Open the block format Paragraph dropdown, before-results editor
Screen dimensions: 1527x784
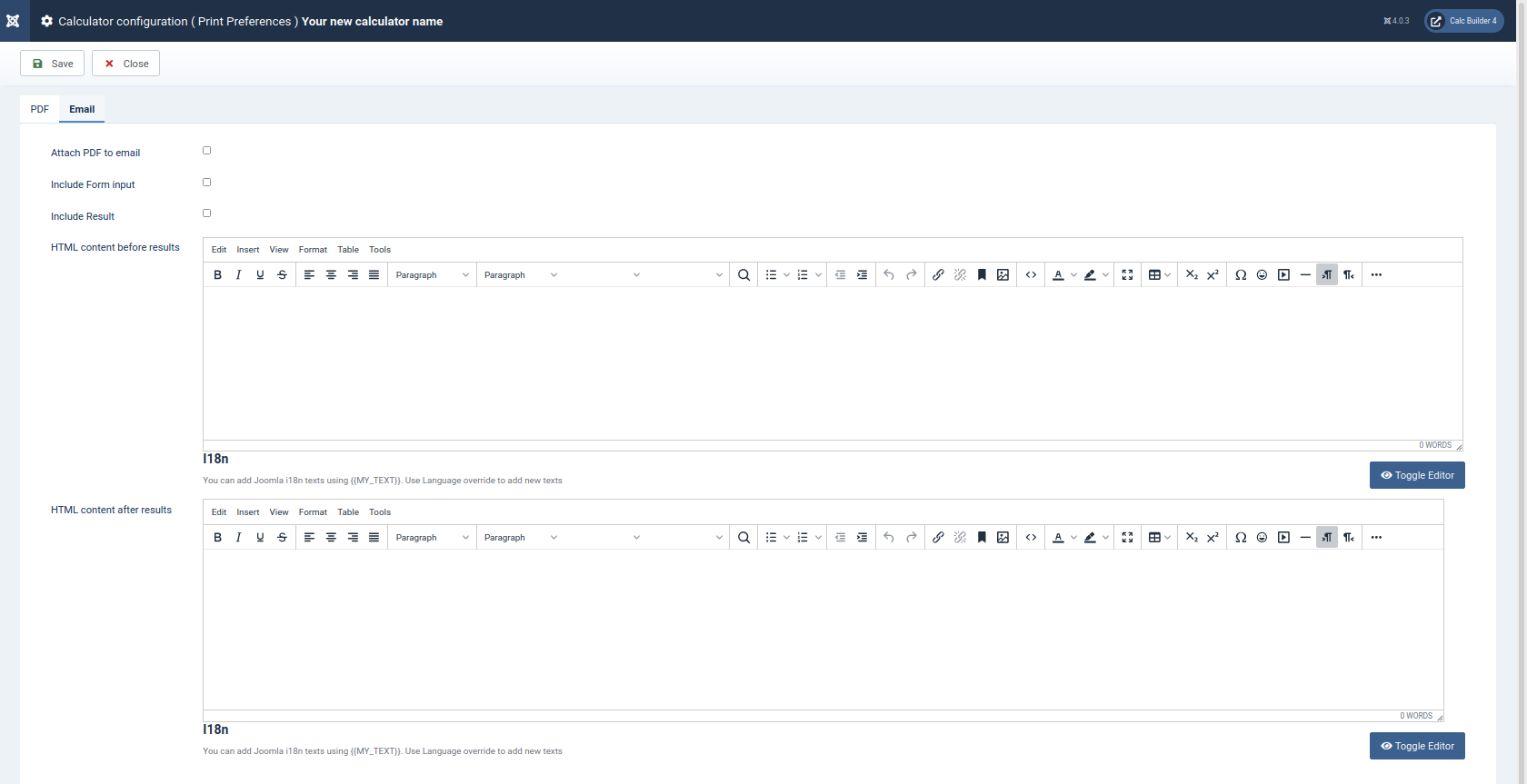coord(433,274)
